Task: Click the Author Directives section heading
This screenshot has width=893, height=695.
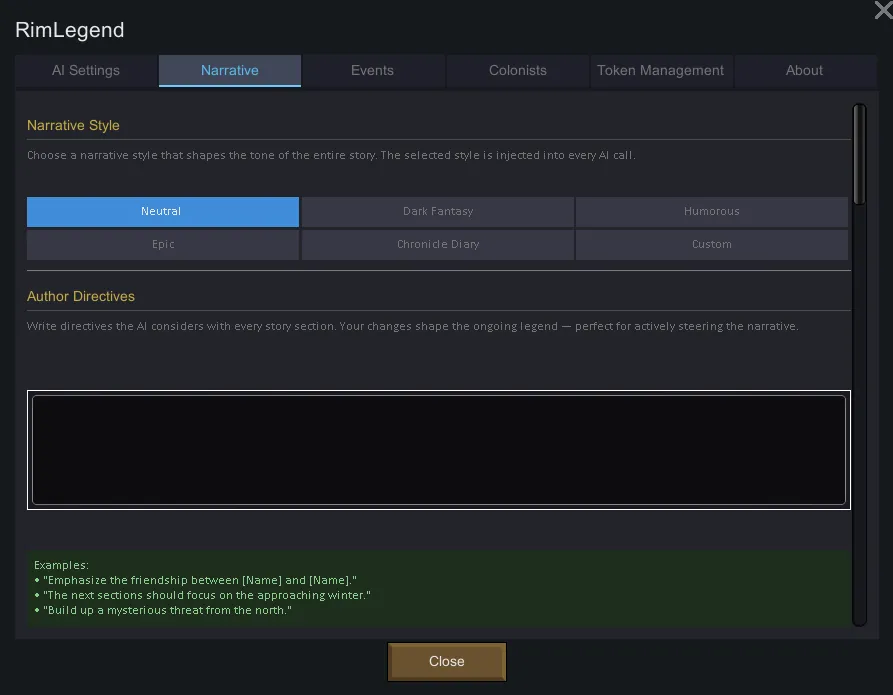Action: pyautogui.click(x=81, y=297)
